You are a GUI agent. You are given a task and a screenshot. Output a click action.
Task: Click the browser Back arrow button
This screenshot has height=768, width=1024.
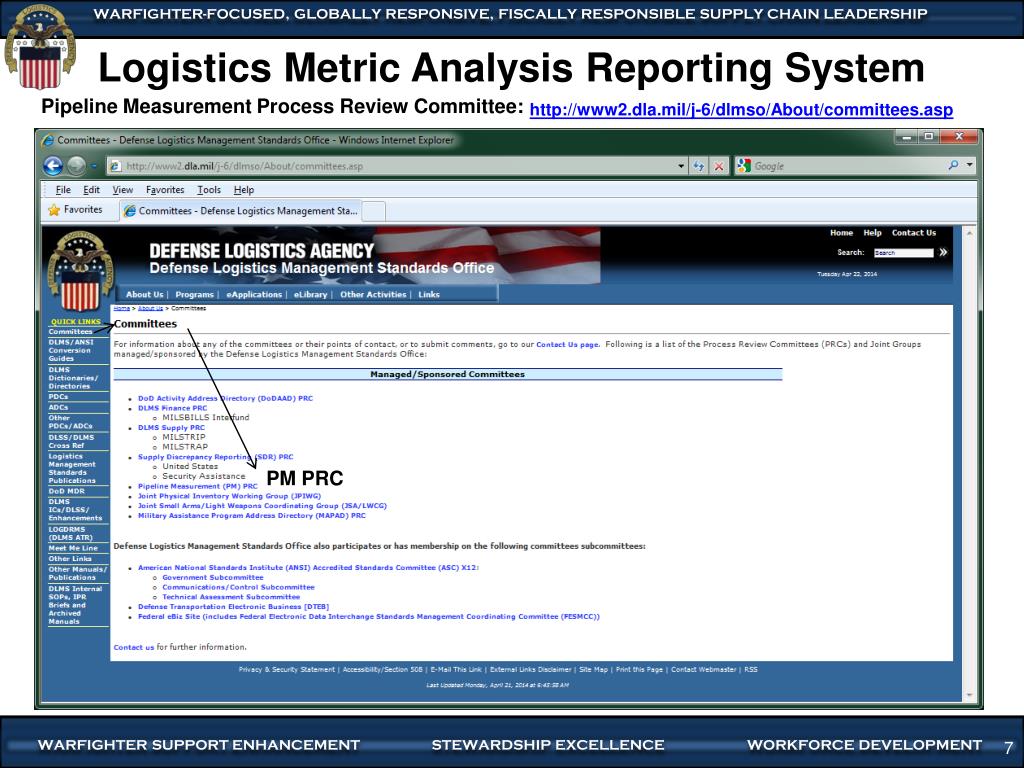[53, 166]
